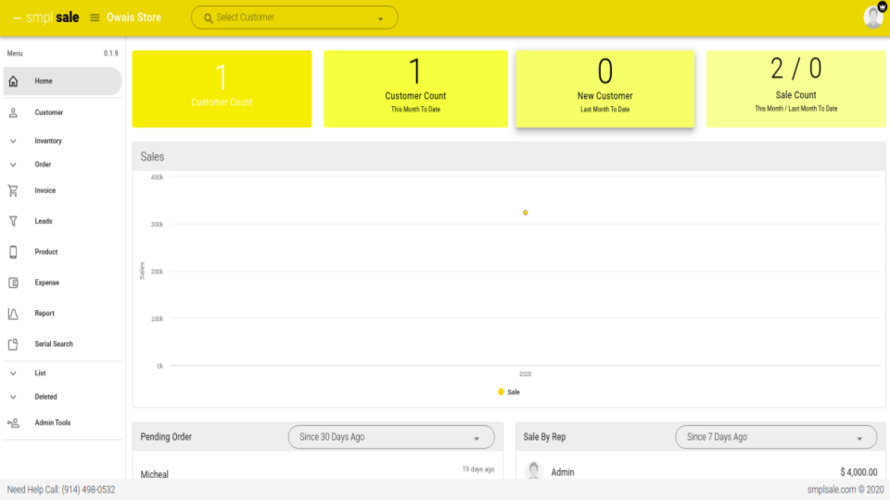Click the Admin Tools user icon
Image resolution: width=890 pixels, height=500 pixels.
tap(13, 423)
